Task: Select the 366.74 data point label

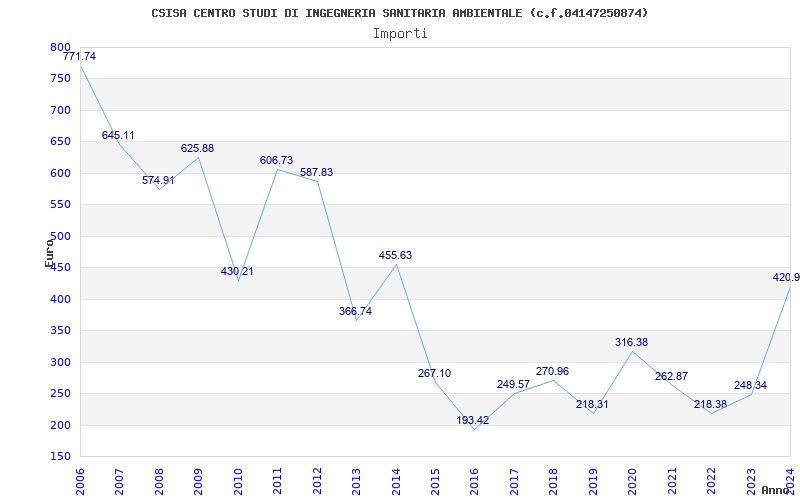Action: coord(356,312)
